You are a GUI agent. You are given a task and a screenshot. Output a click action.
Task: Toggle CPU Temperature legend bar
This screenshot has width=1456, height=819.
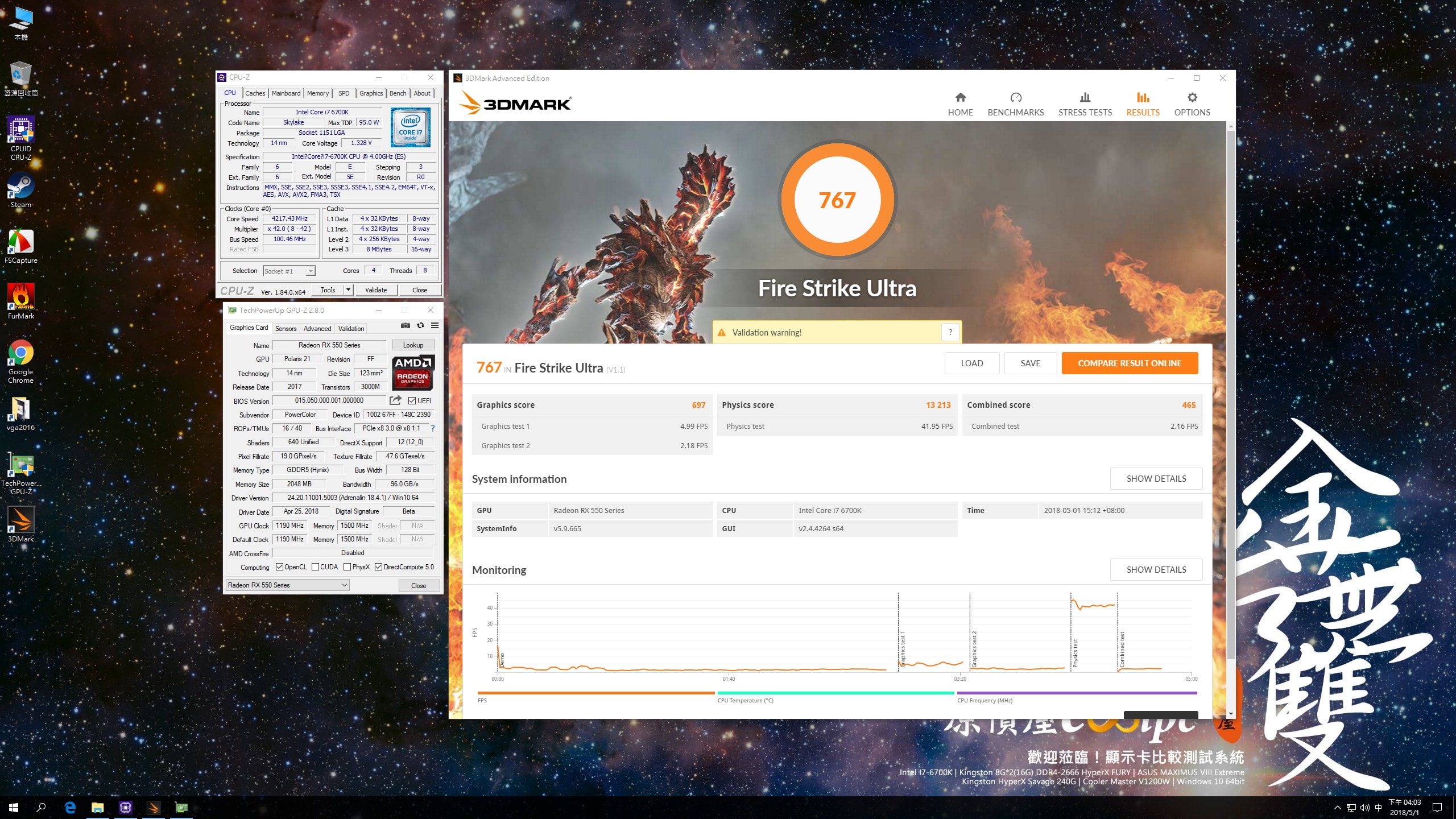coord(835,693)
